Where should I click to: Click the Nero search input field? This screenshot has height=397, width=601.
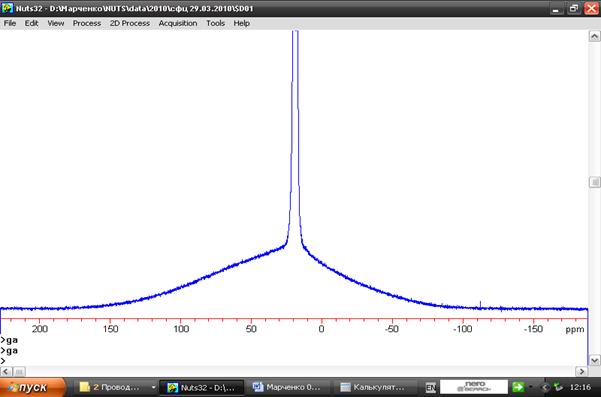(x=474, y=387)
